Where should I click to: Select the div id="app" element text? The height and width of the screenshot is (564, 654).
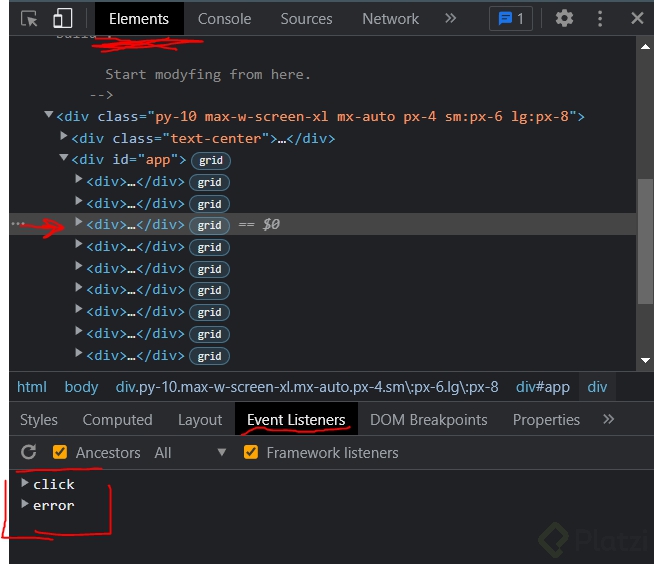click(x=129, y=160)
